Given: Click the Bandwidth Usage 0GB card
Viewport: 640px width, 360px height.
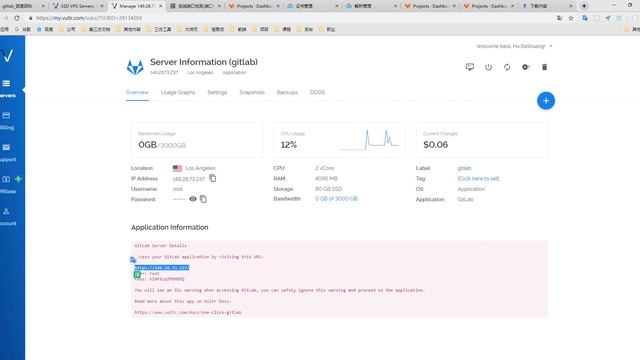Looking at the screenshot, I should [x=197, y=140].
